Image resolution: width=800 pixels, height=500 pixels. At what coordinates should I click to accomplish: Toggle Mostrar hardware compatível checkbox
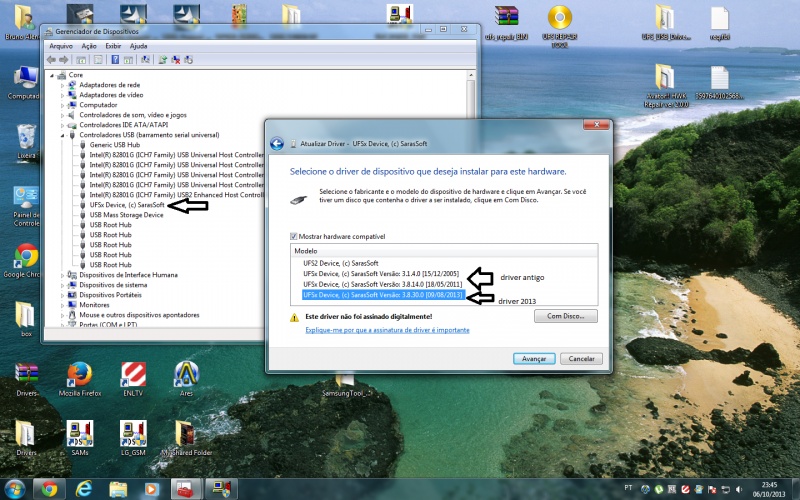tap(293, 236)
